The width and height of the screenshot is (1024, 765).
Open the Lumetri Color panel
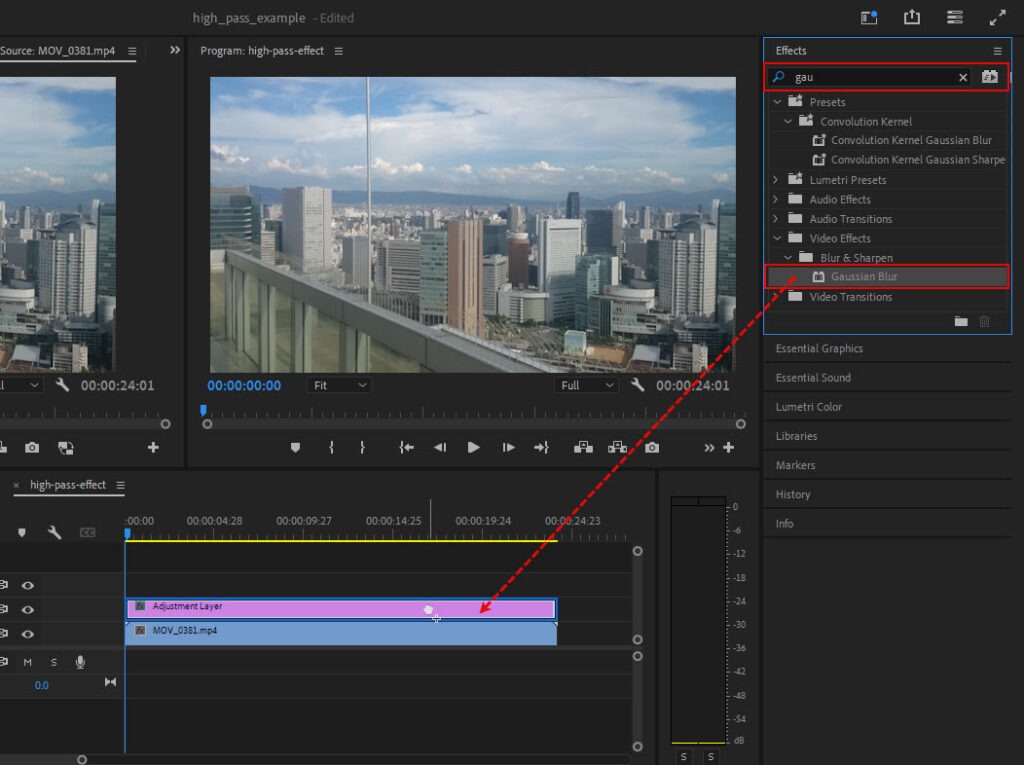[809, 407]
